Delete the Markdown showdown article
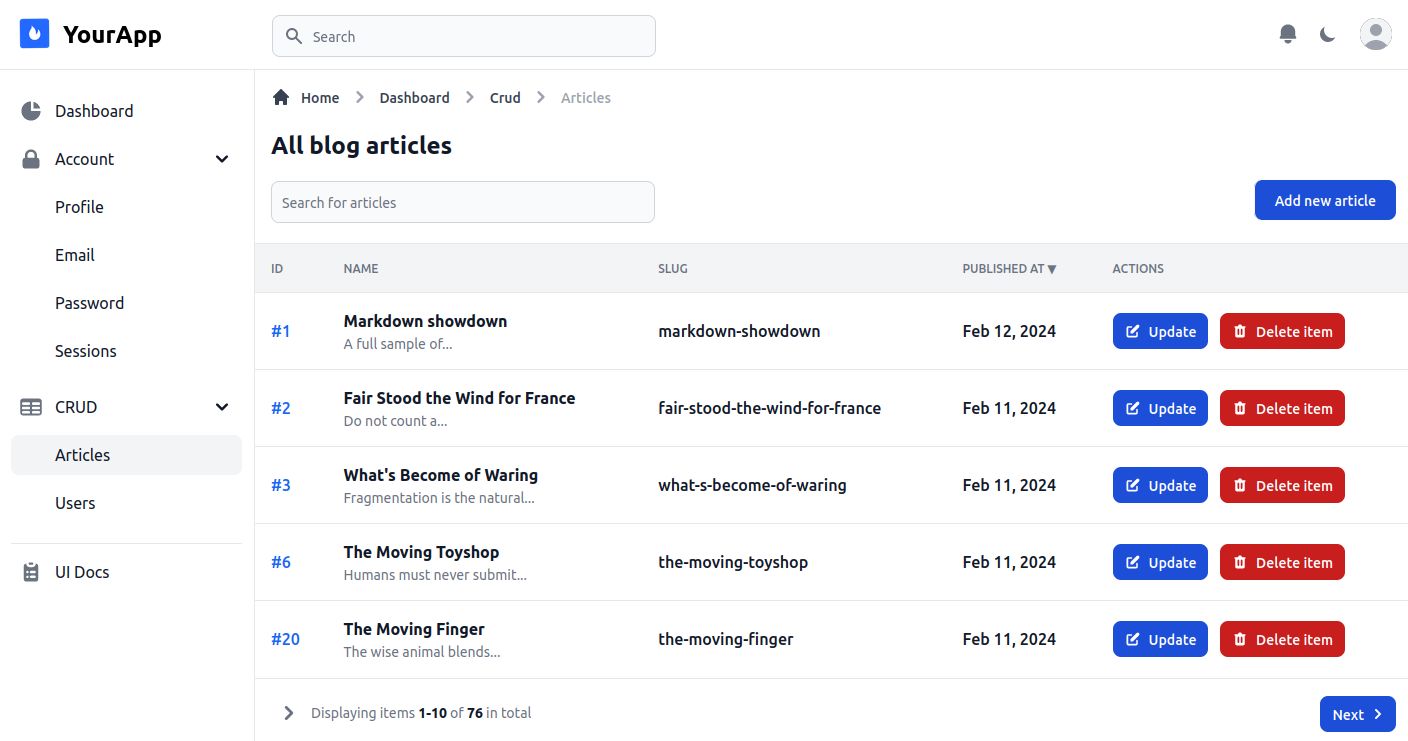1408x741 pixels. [x=1282, y=331]
